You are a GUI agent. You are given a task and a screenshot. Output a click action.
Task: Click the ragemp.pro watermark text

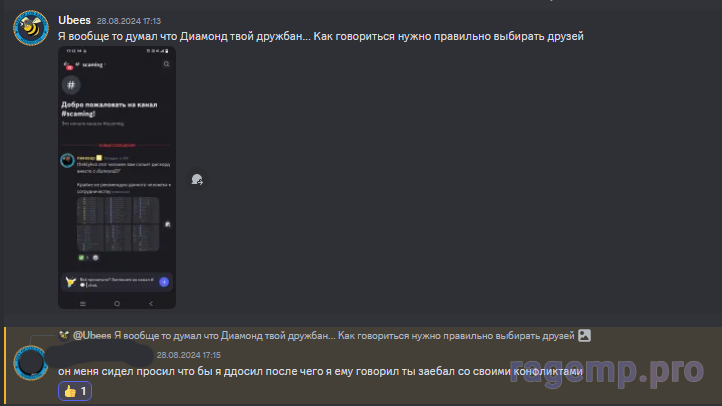coord(607,369)
